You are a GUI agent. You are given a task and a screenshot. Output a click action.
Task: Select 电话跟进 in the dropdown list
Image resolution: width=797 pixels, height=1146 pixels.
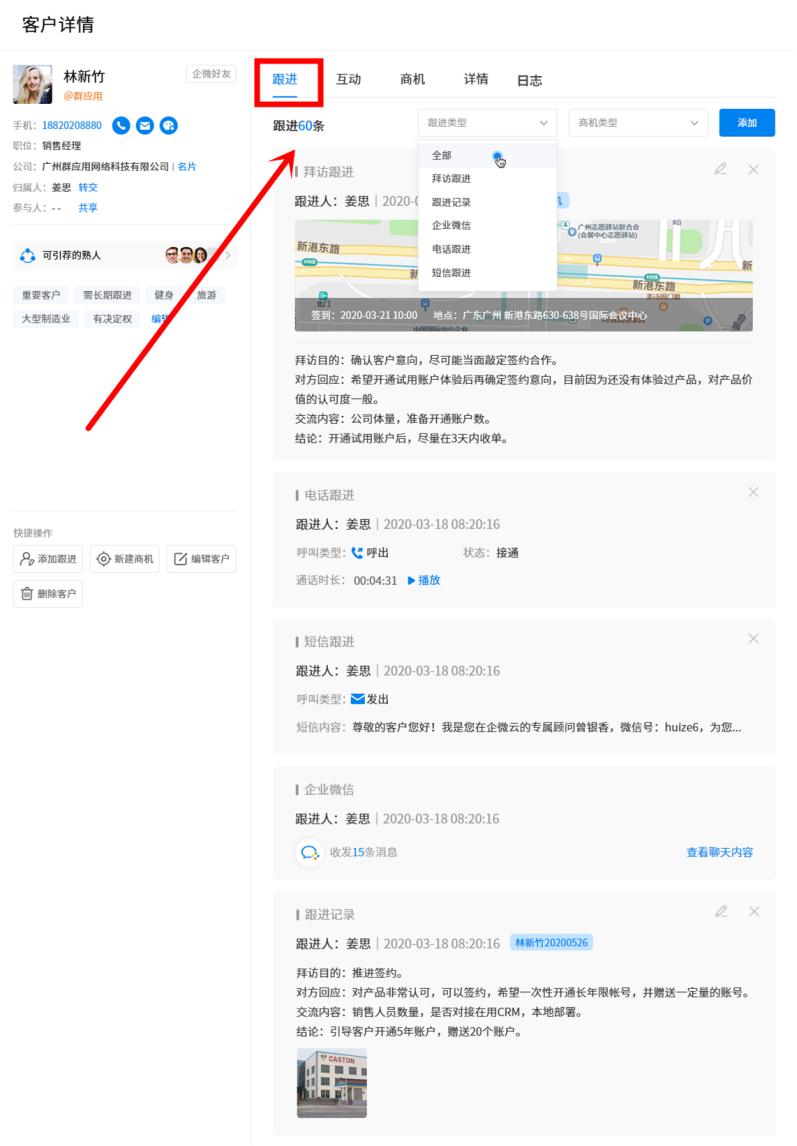487,249
